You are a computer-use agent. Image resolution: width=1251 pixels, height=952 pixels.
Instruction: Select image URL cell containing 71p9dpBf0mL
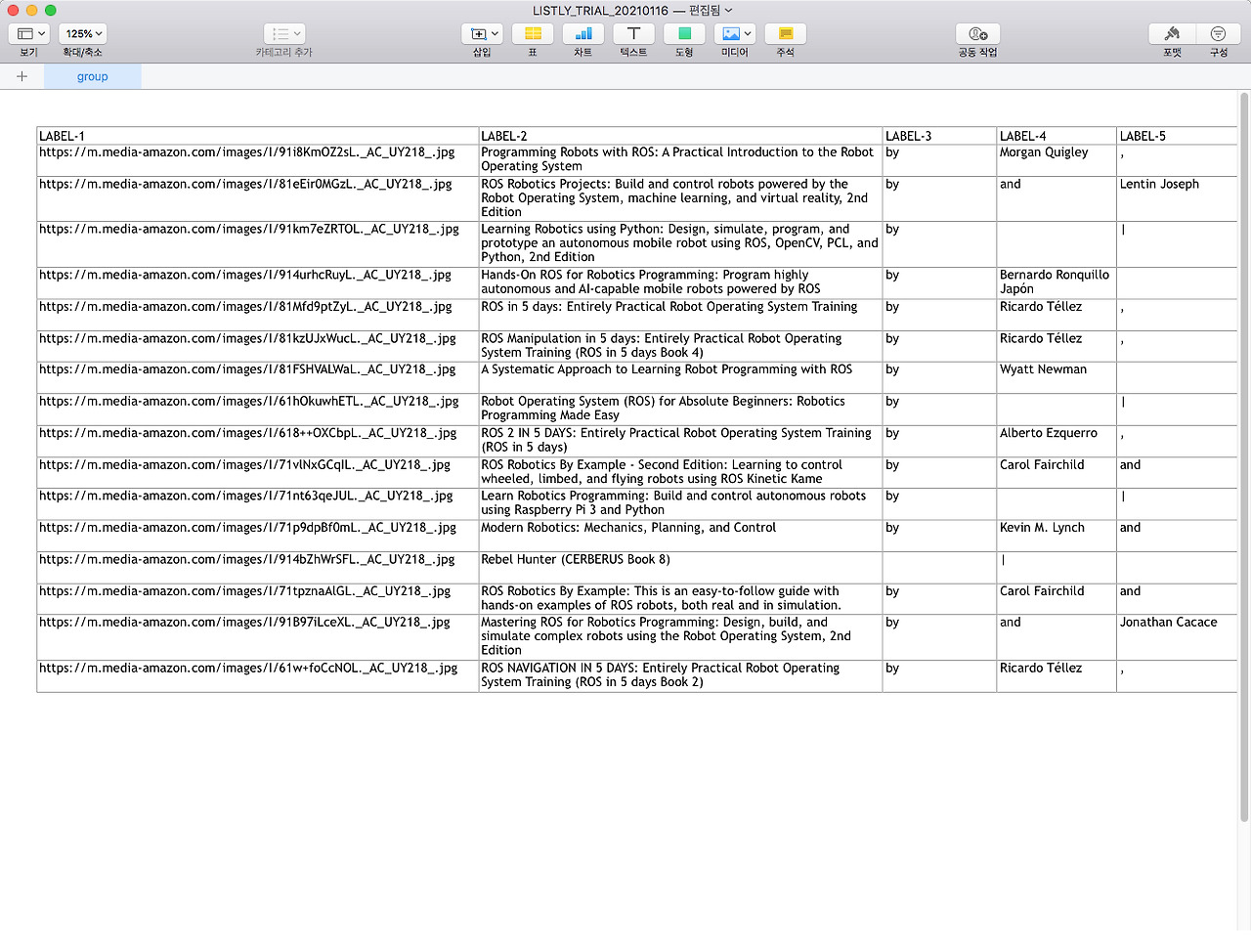[x=258, y=536]
